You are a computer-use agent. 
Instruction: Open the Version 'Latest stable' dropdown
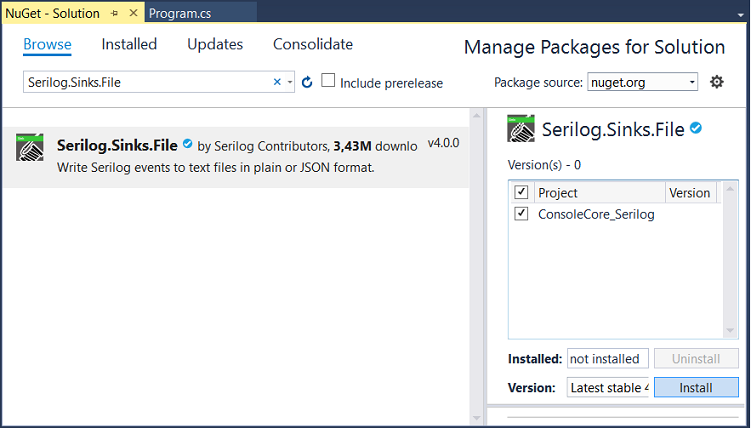(608, 387)
